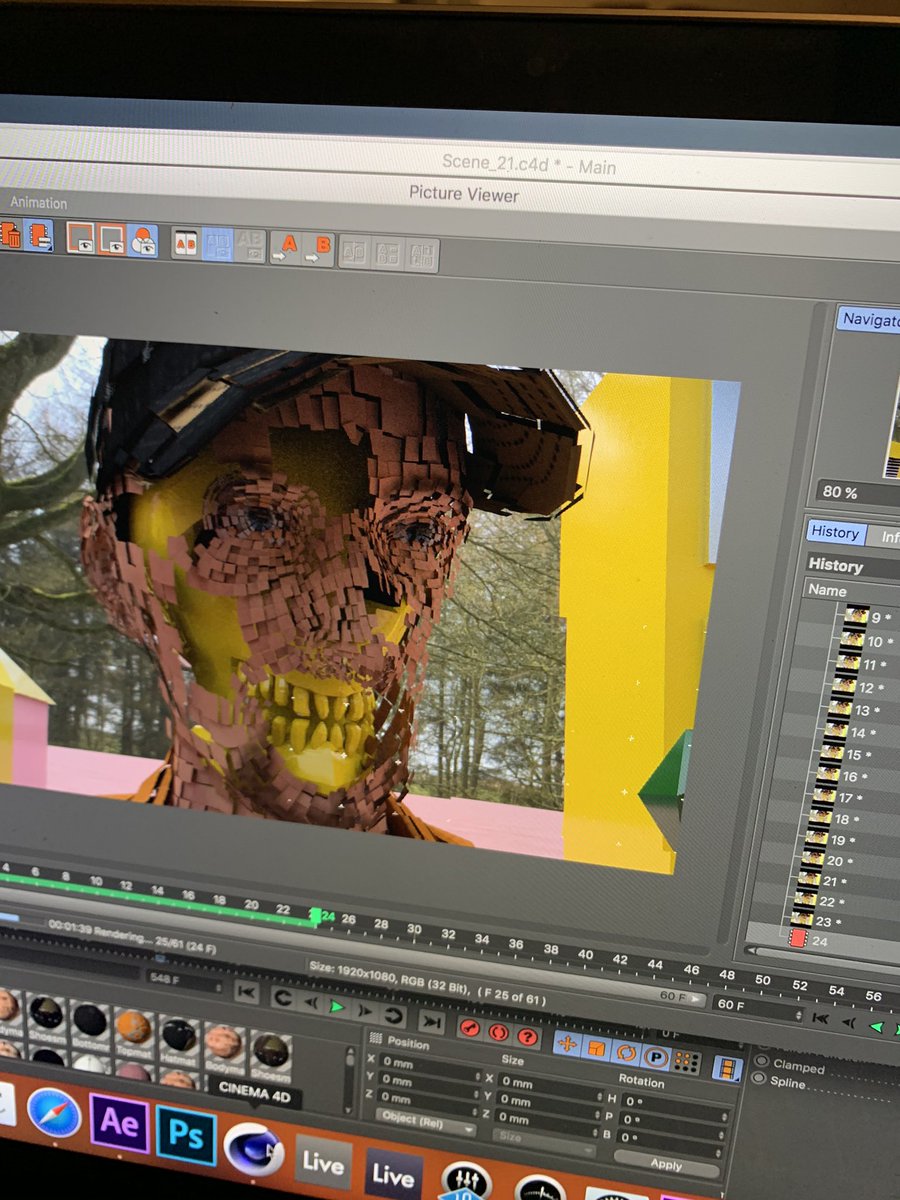Click the clear history trash icon

pyautogui.click(x=10, y=235)
